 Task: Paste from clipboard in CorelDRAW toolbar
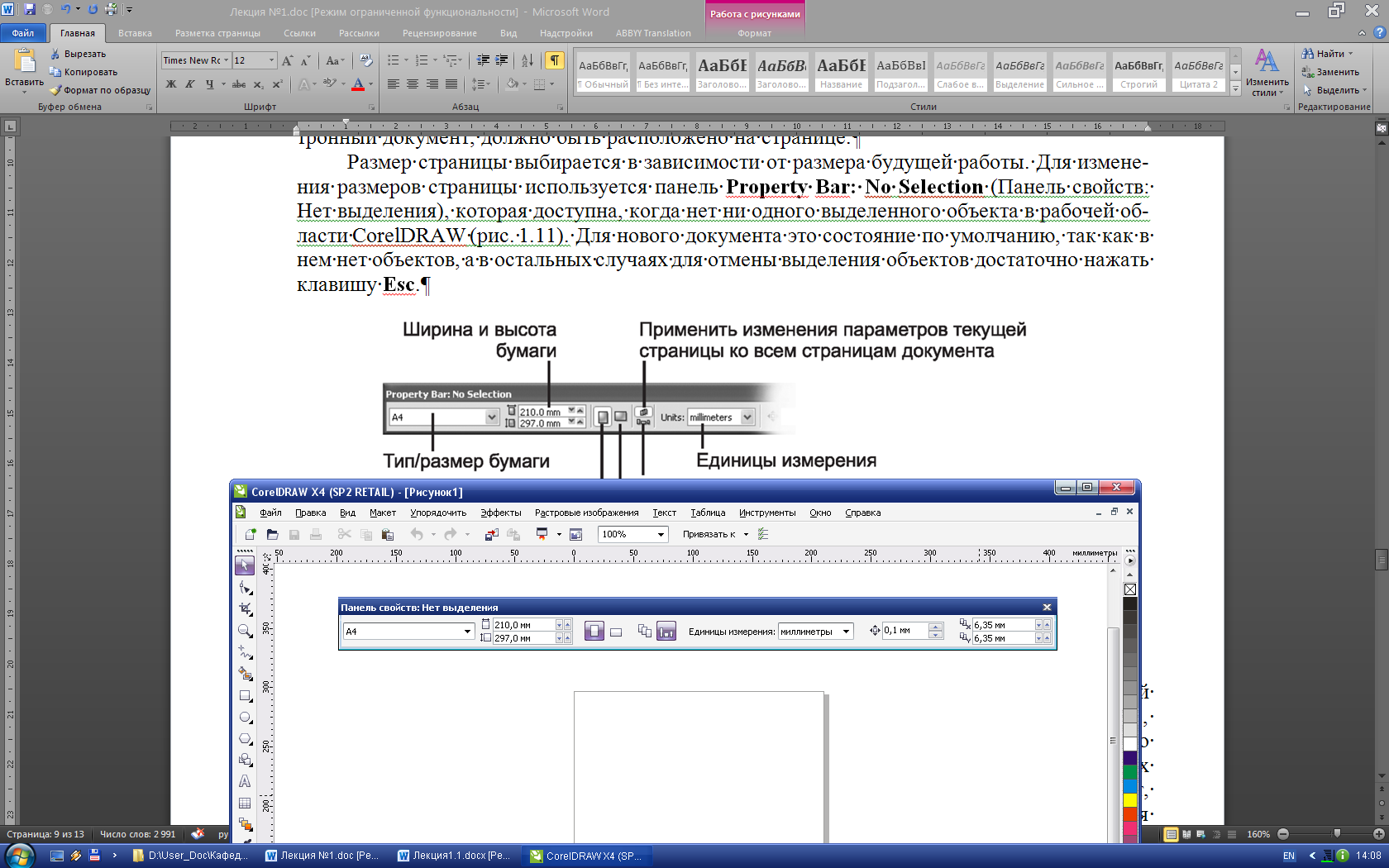(x=387, y=534)
